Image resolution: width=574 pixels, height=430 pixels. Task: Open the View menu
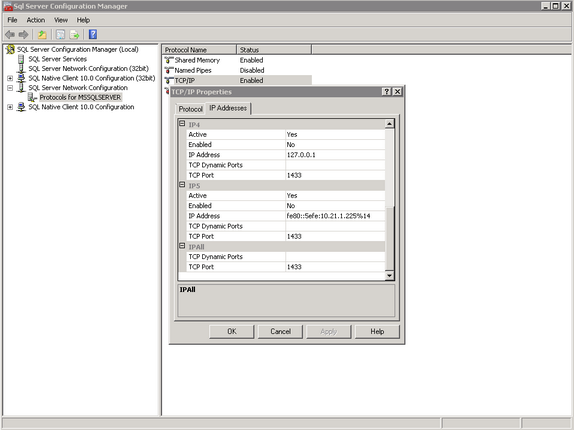[61, 20]
